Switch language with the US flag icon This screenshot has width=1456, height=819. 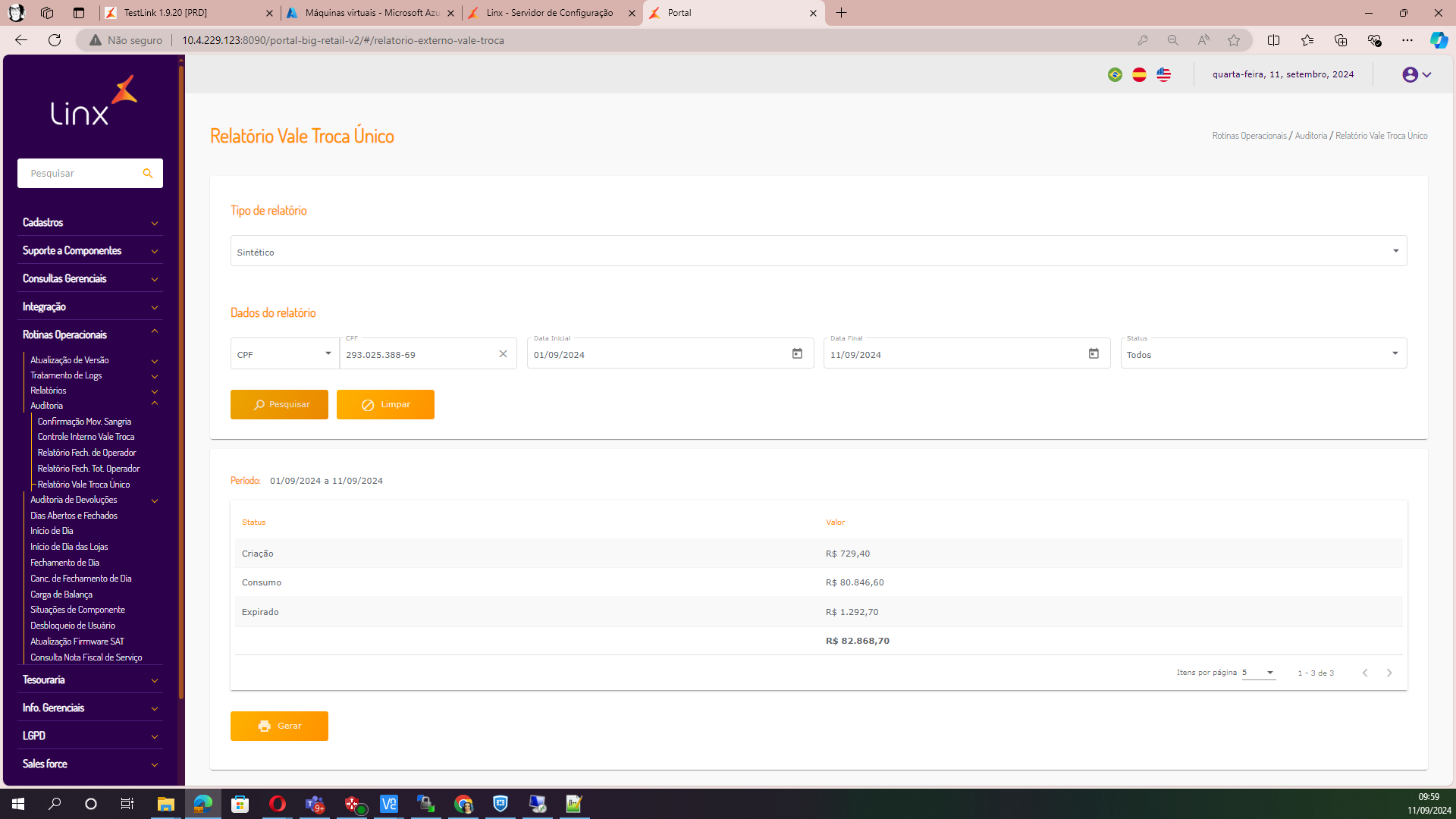(x=1163, y=74)
